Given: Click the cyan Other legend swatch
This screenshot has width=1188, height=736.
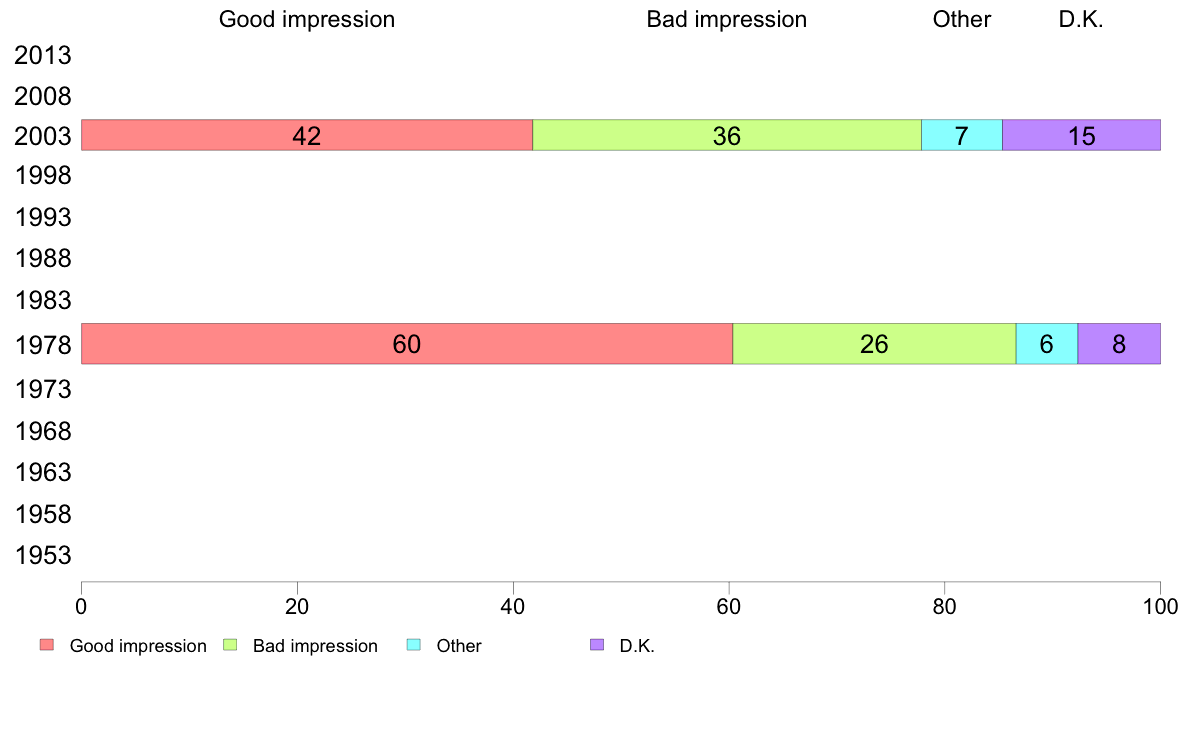Looking at the screenshot, I should point(414,645).
